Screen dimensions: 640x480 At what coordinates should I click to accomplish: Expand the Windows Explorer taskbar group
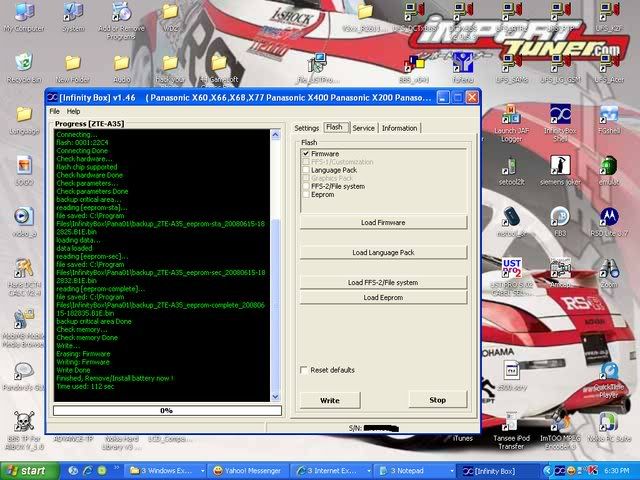coord(202,471)
